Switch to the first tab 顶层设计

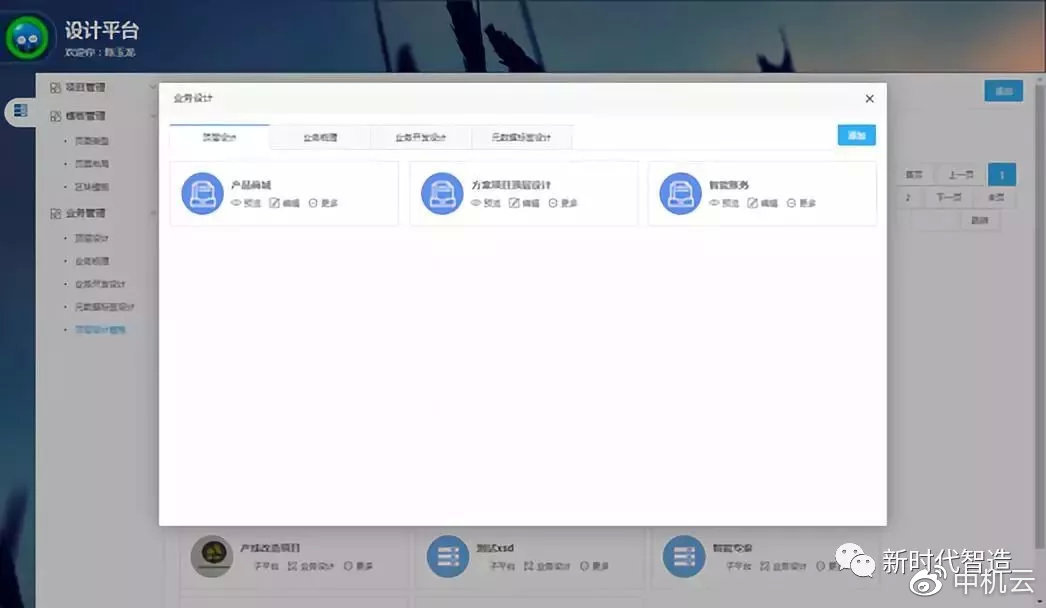pyautogui.click(x=219, y=137)
